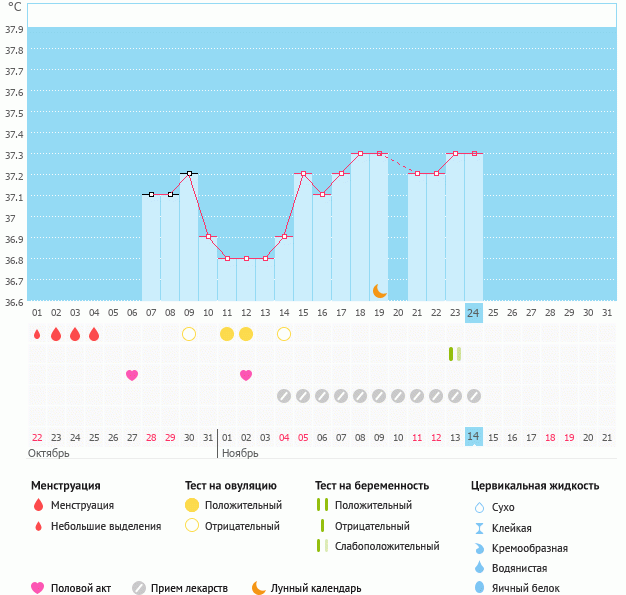Click the lowest temperature point on day 12
The height and width of the screenshot is (595, 626).
[246, 258]
